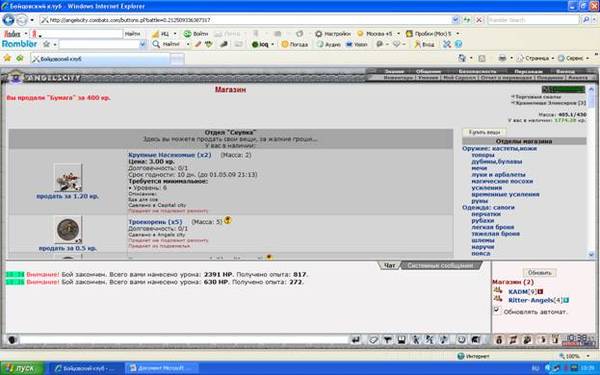
Task: Open info icon after Ritter-Angels[4]
Action: [x=566, y=300]
